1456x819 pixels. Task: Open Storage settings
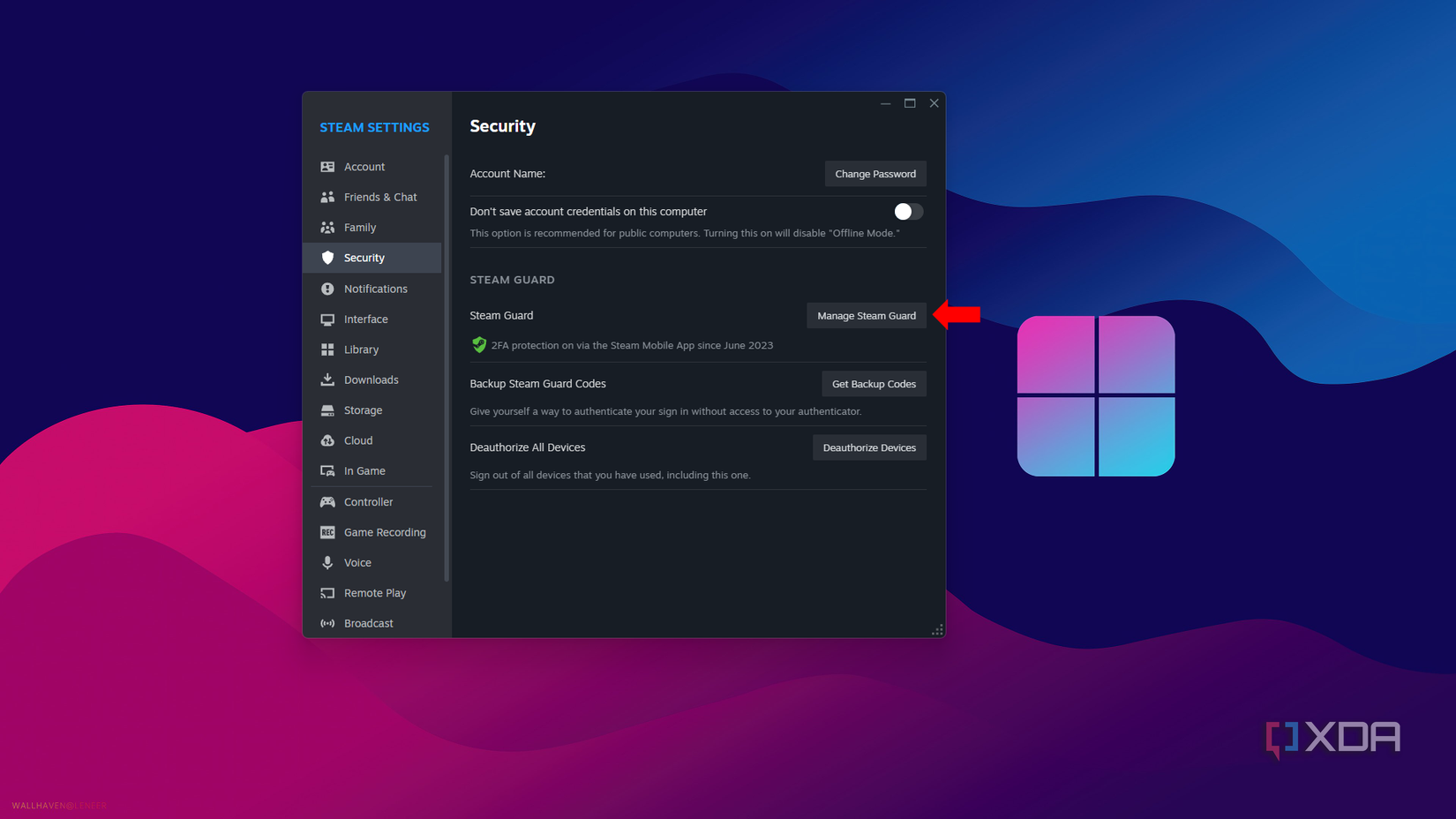coord(362,409)
